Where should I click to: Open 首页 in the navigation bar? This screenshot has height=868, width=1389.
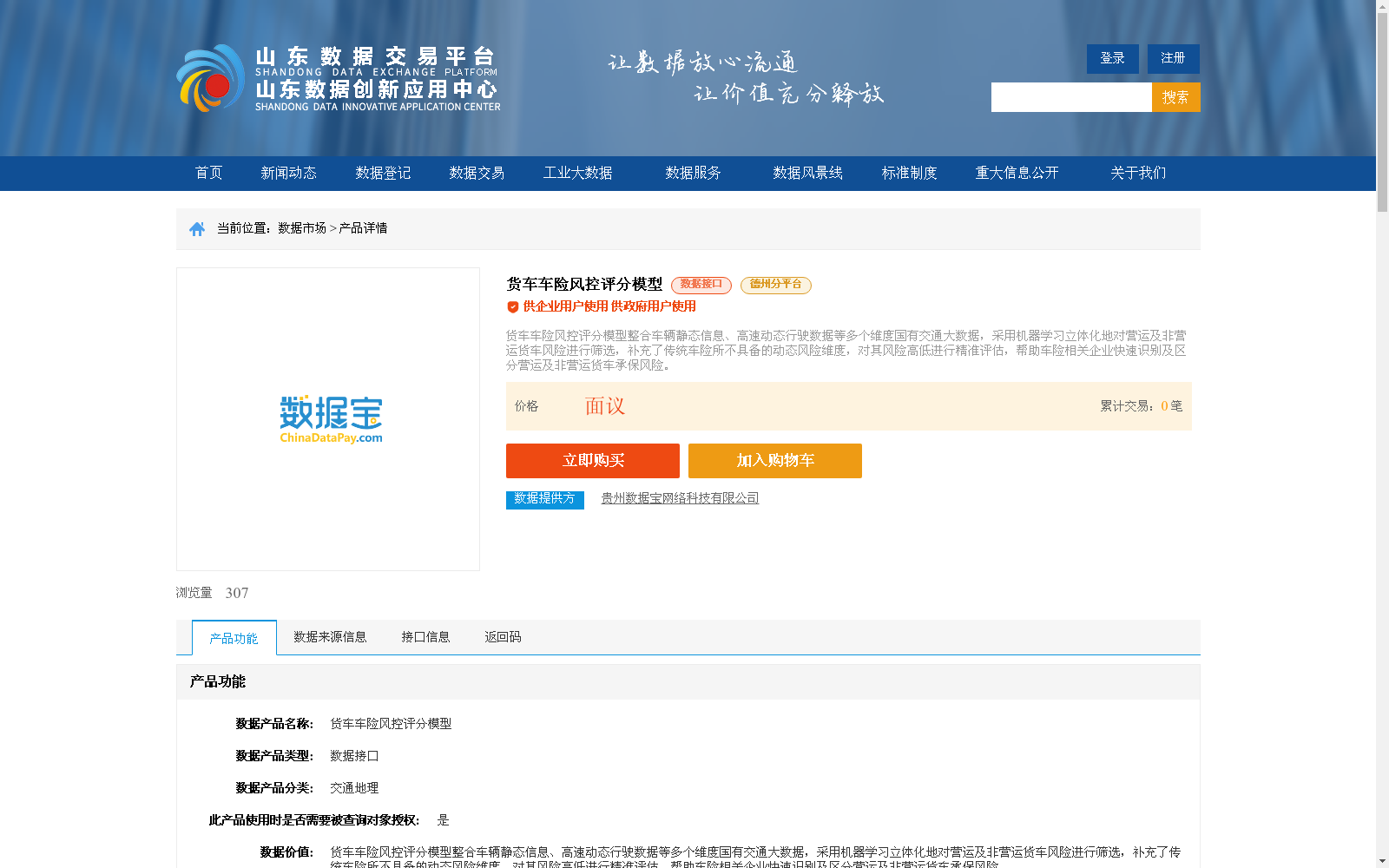209,173
